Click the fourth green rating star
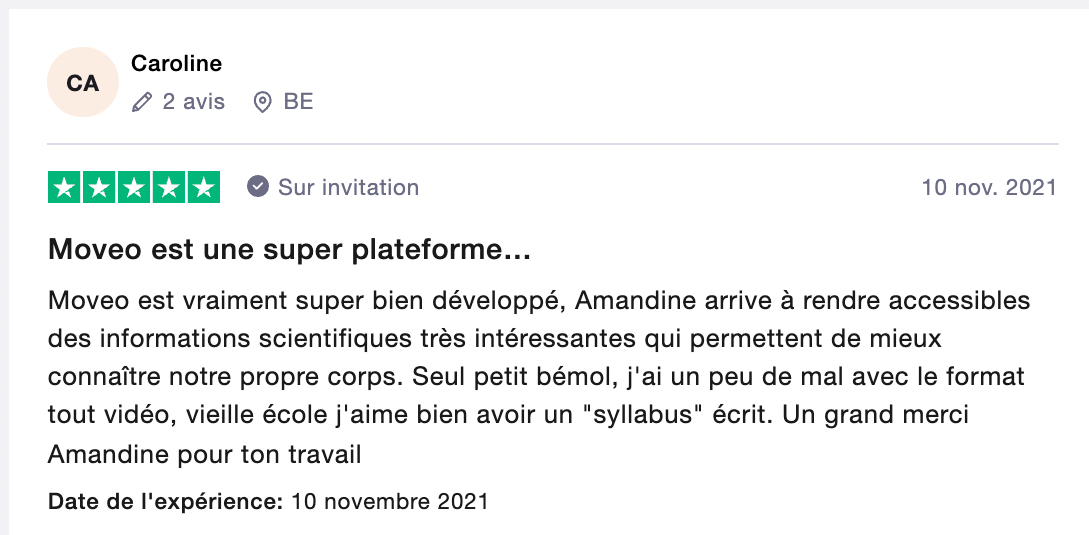The height and width of the screenshot is (535, 1089). [168, 188]
